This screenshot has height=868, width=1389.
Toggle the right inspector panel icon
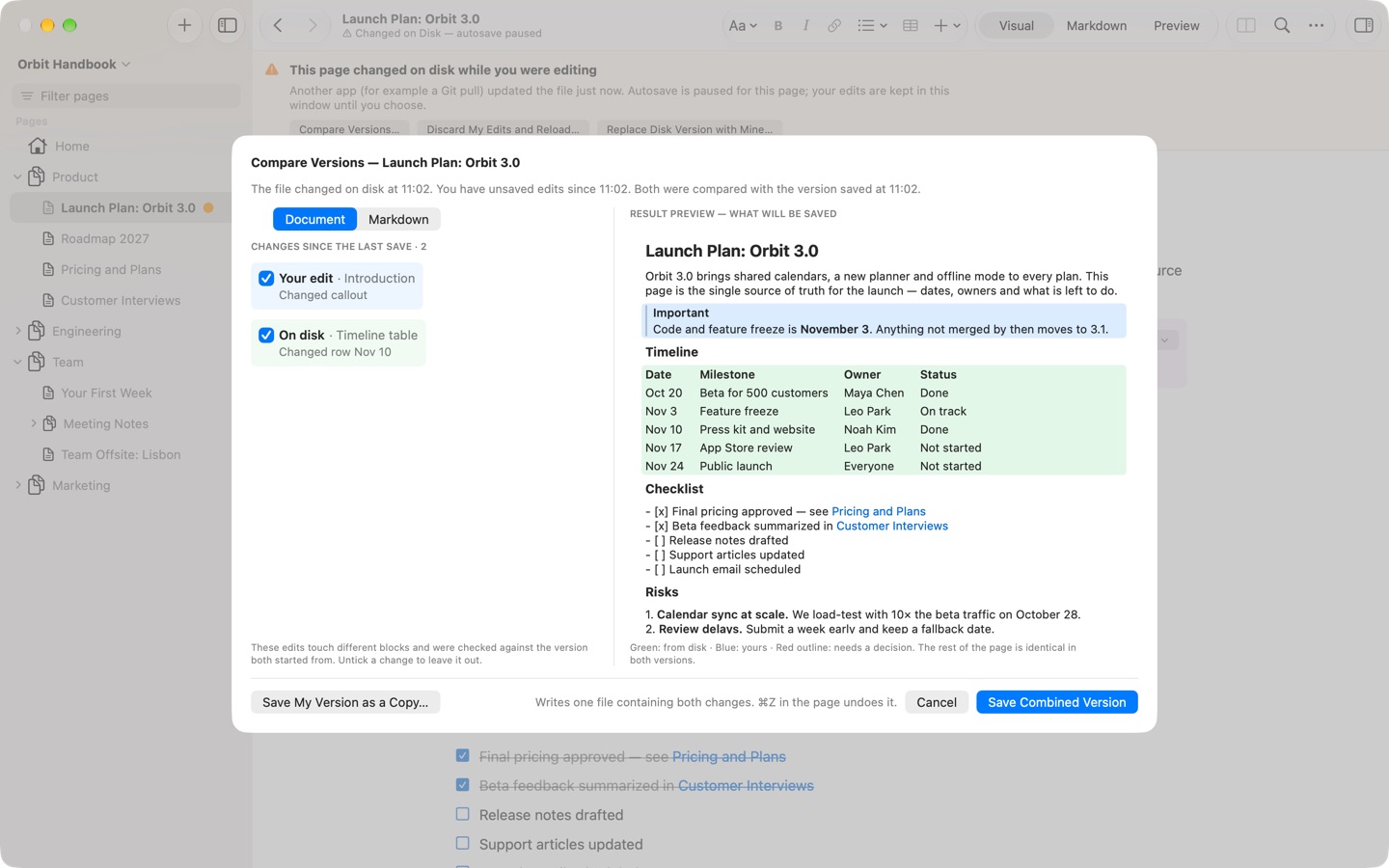click(x=1364, y=26)
